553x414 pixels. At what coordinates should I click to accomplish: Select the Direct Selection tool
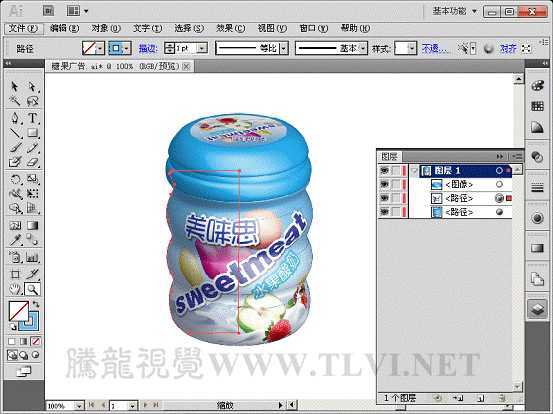click(x=32, y=86)
